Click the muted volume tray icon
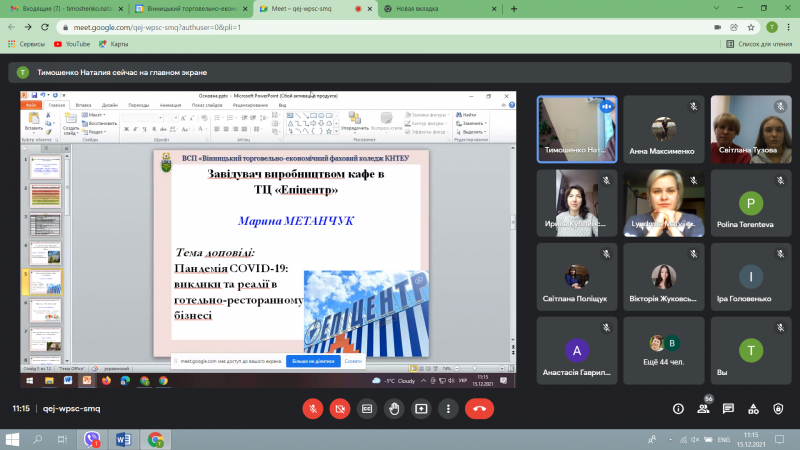 pos(695,439)
